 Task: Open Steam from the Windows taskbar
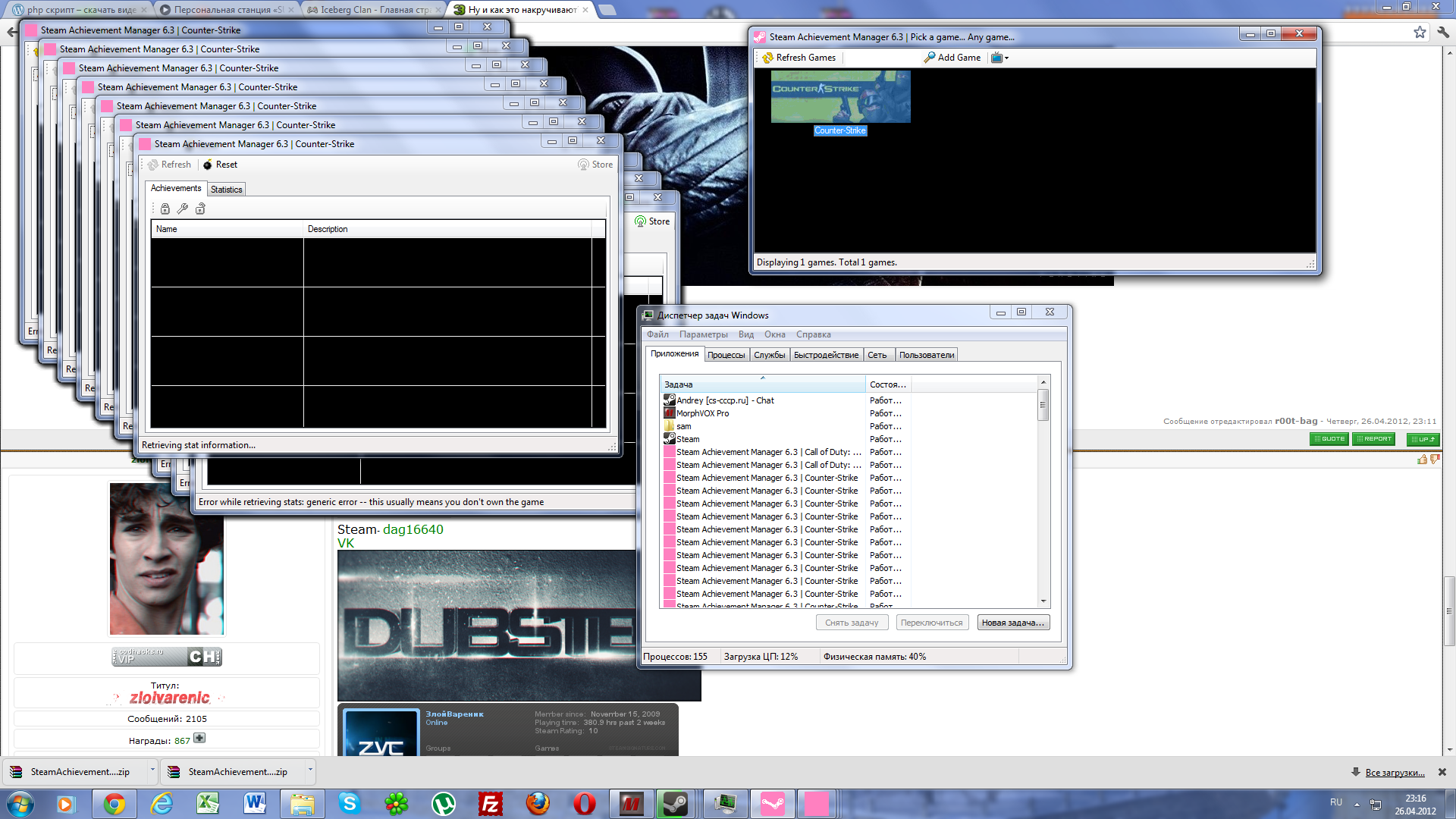pos(675,804)
